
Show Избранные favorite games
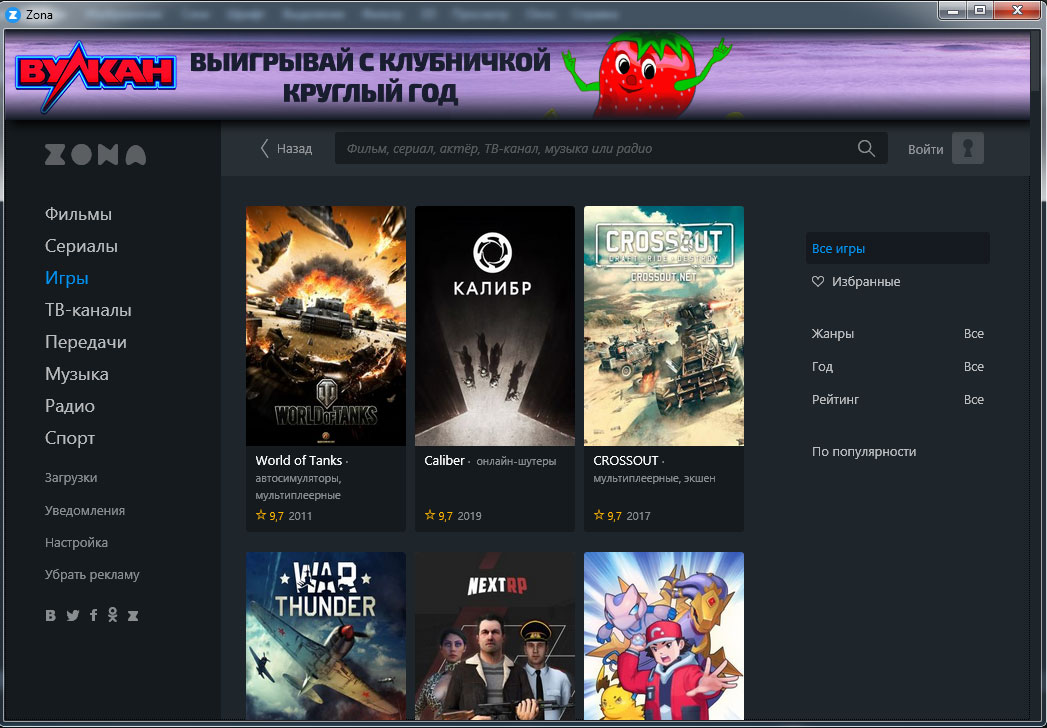coord(855,282)
